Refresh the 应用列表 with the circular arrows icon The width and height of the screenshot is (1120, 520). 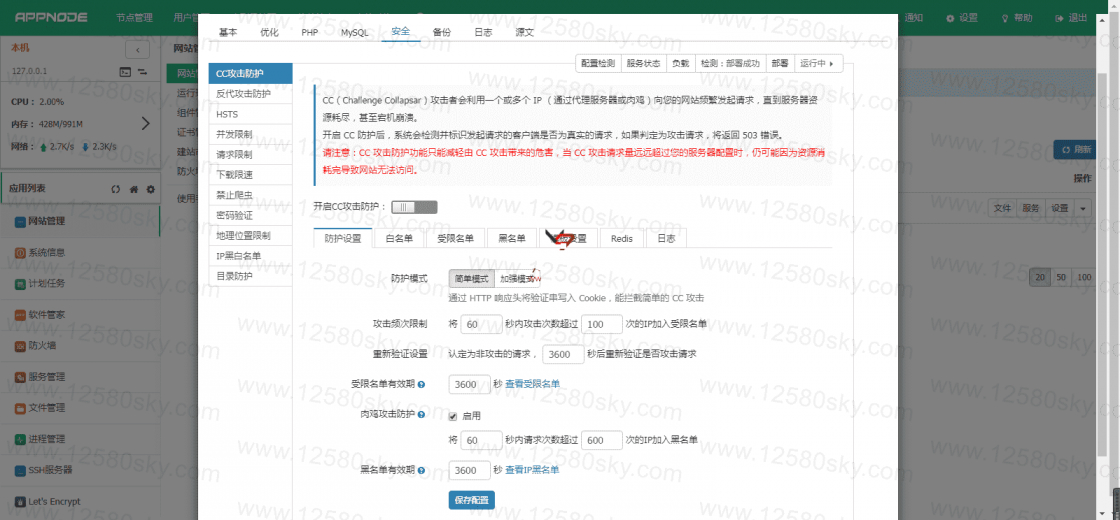(116, 189)
